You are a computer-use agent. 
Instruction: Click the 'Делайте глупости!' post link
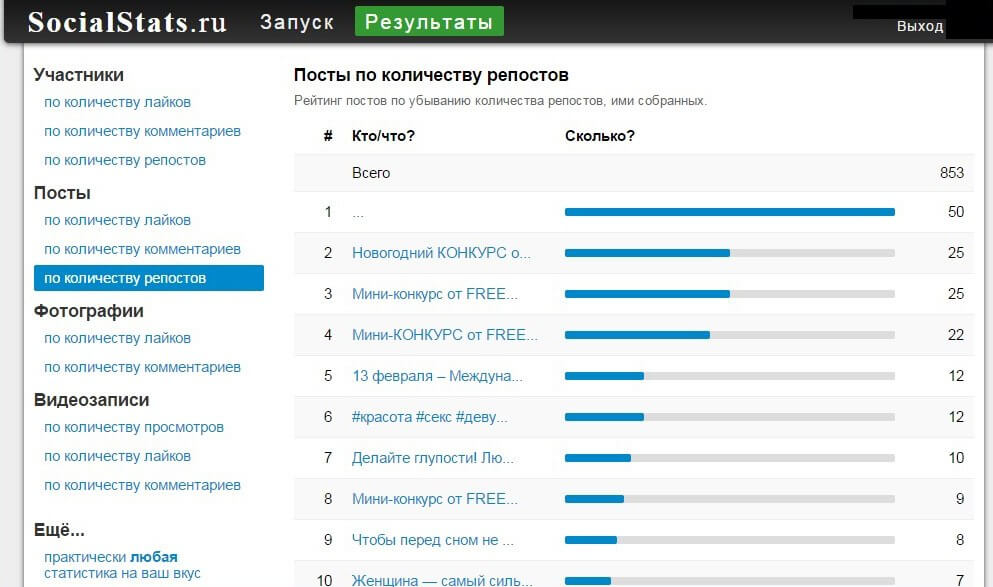(433, 458)
